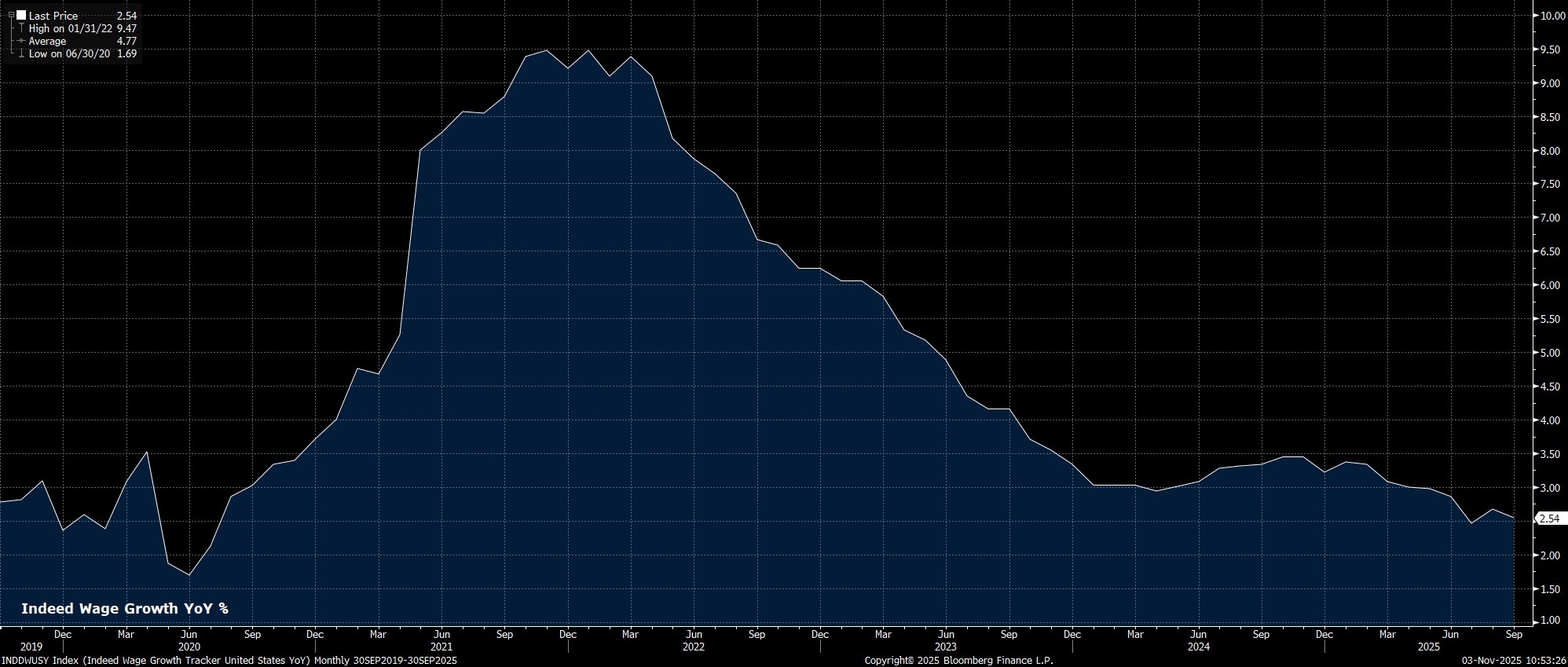Image resolution: width=1568 pixels, height=667 pixels.
Task: Click the Bloomberg Finance L.P. copyright text
Action: point(958,661)
